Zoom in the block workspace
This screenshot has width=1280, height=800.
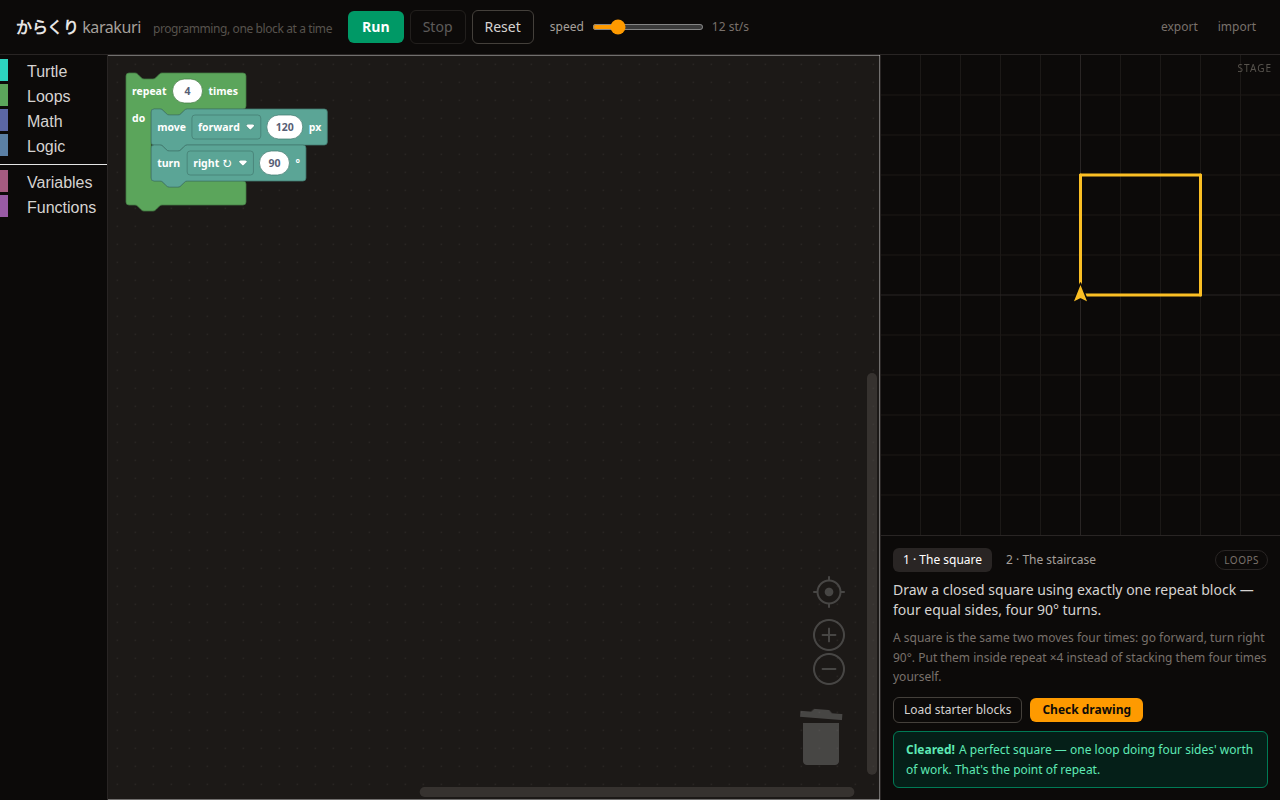[x=829, y=635]
